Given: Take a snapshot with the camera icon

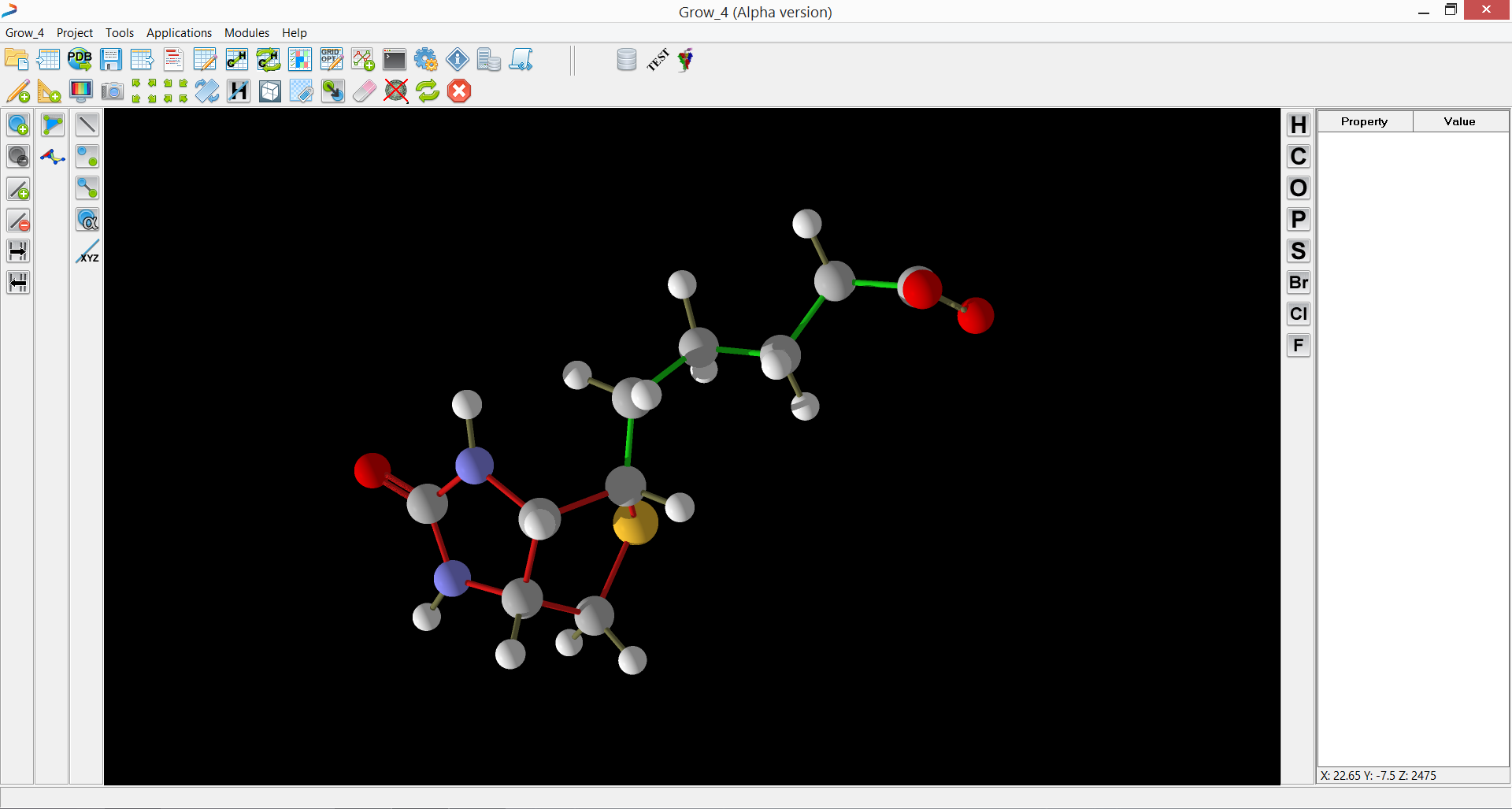Looking at the screenshot, I should [113, 91].
